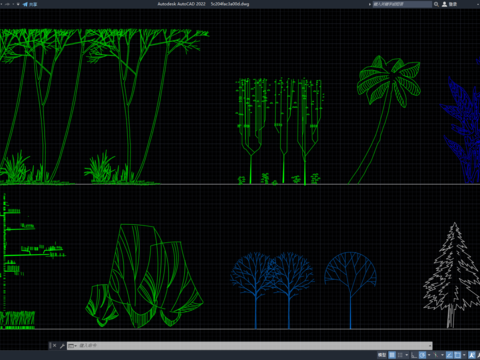The width and height of the screenshot is (480, 360).
Task: Click the sign-in text link in title bar
Action: point(453,4)
